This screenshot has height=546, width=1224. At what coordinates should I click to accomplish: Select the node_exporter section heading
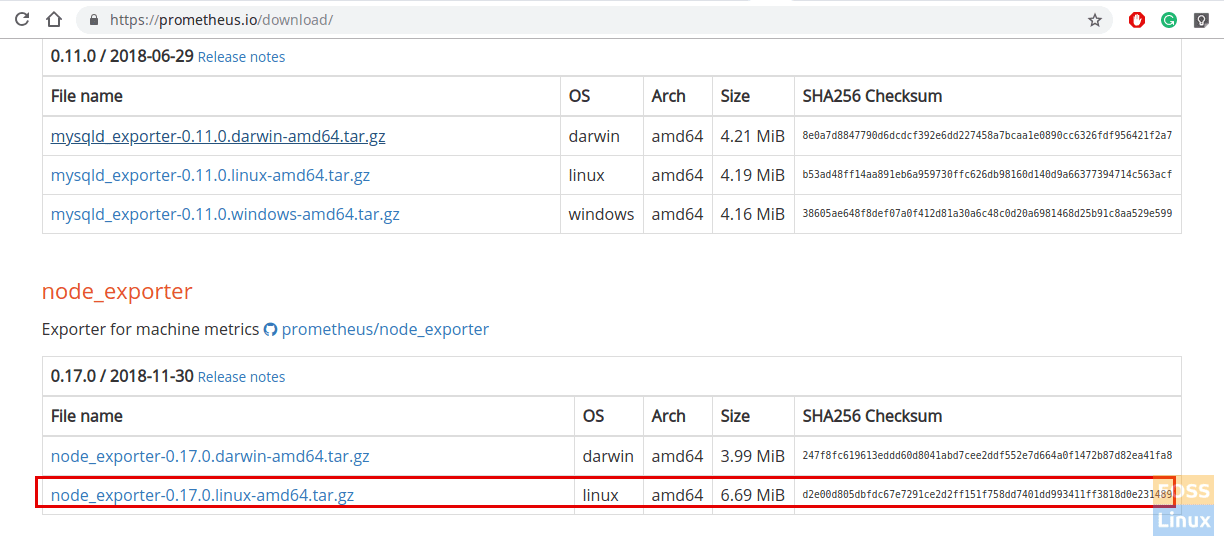point(117,291)
